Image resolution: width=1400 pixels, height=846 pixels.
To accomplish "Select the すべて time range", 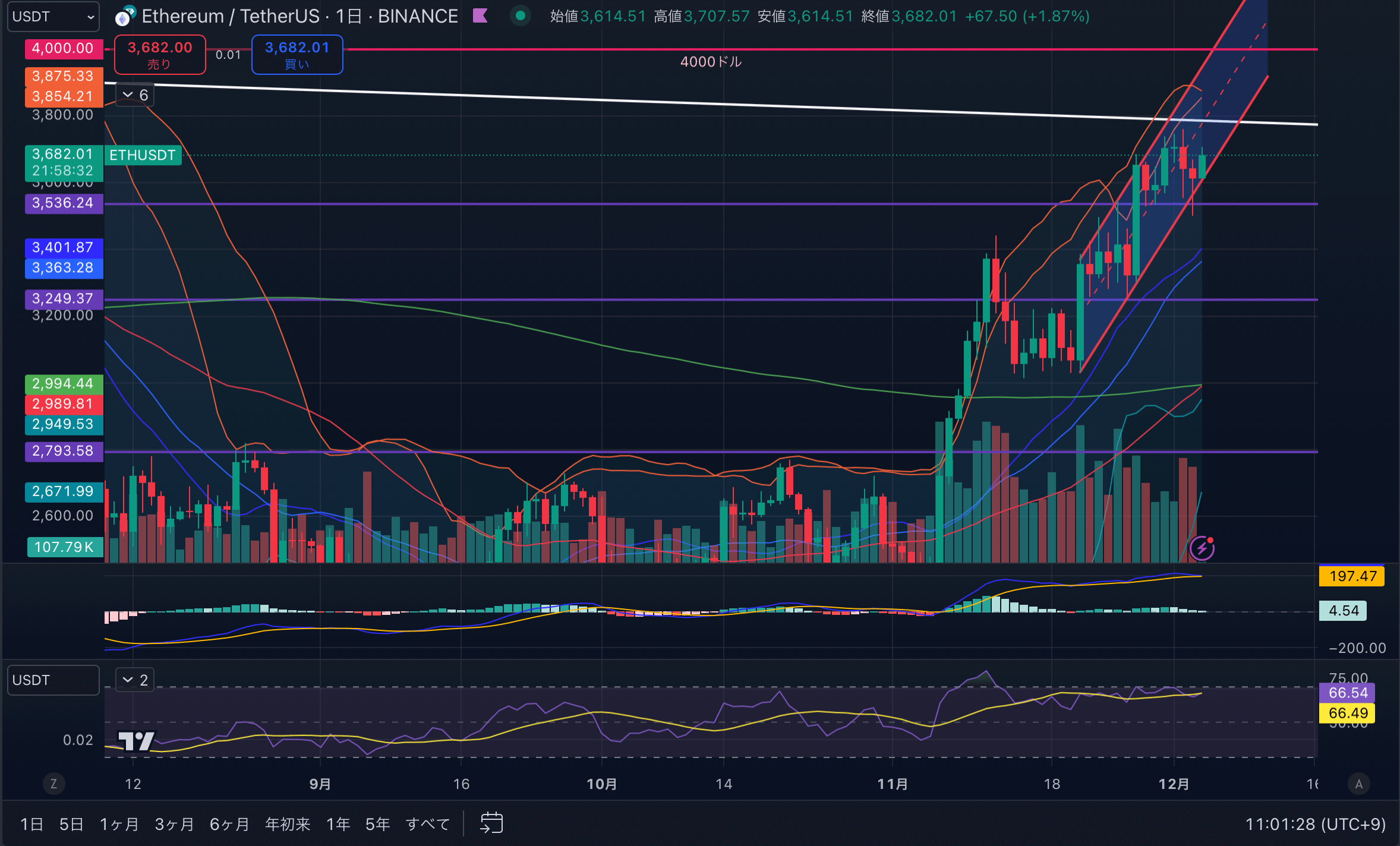I will (428, 824).
